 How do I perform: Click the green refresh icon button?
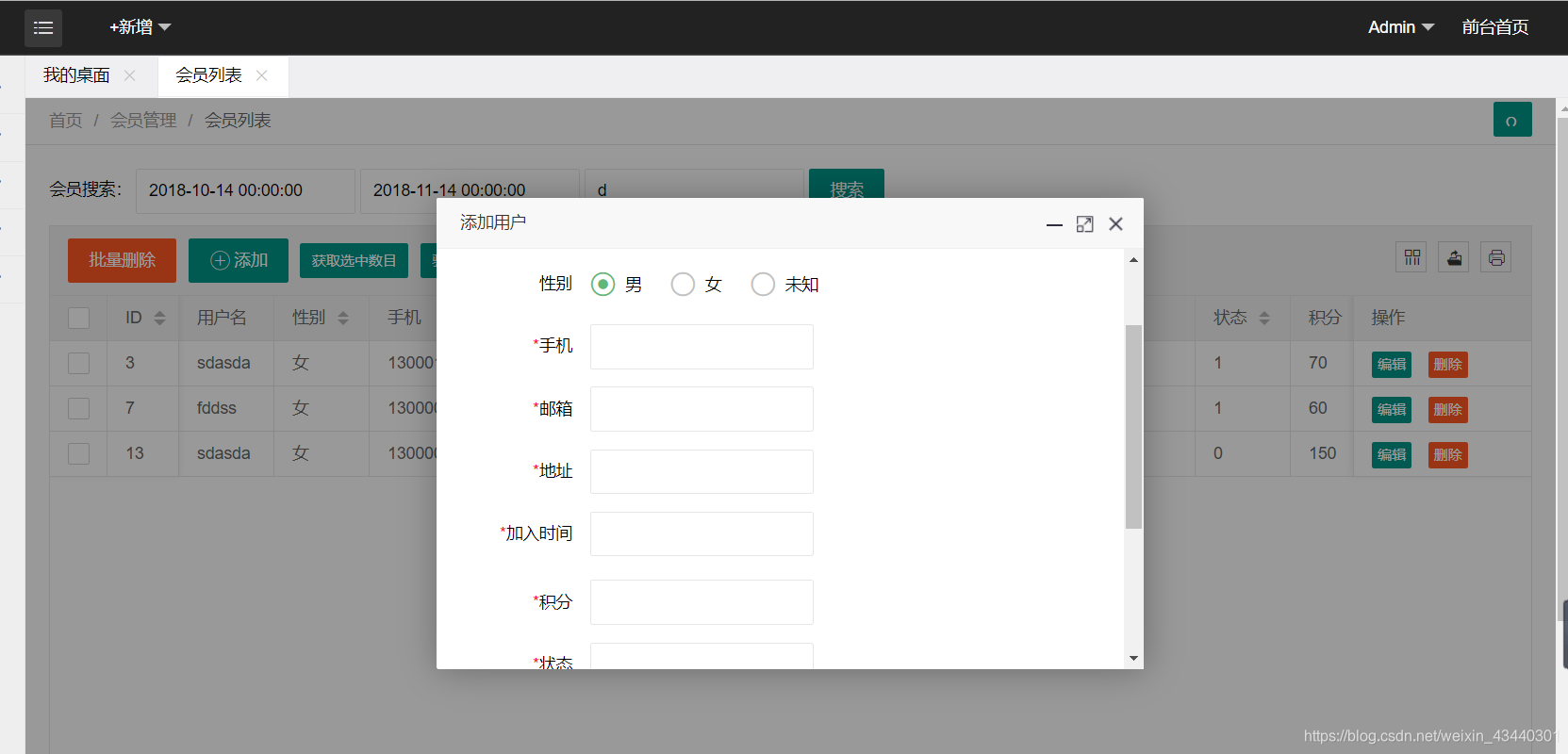tap(1512, 120)
